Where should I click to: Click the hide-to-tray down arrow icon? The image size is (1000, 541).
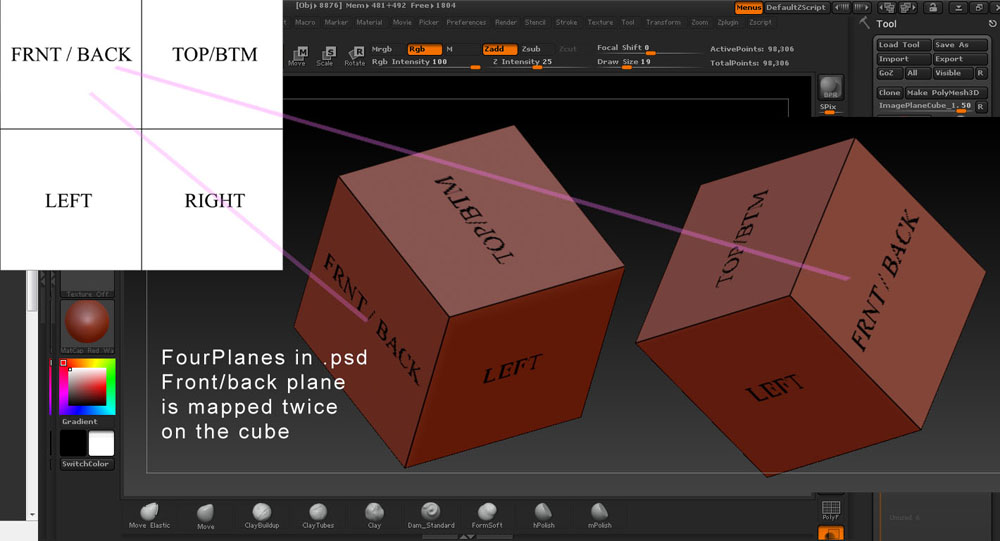pyautogui.click(x=959, y=8)
